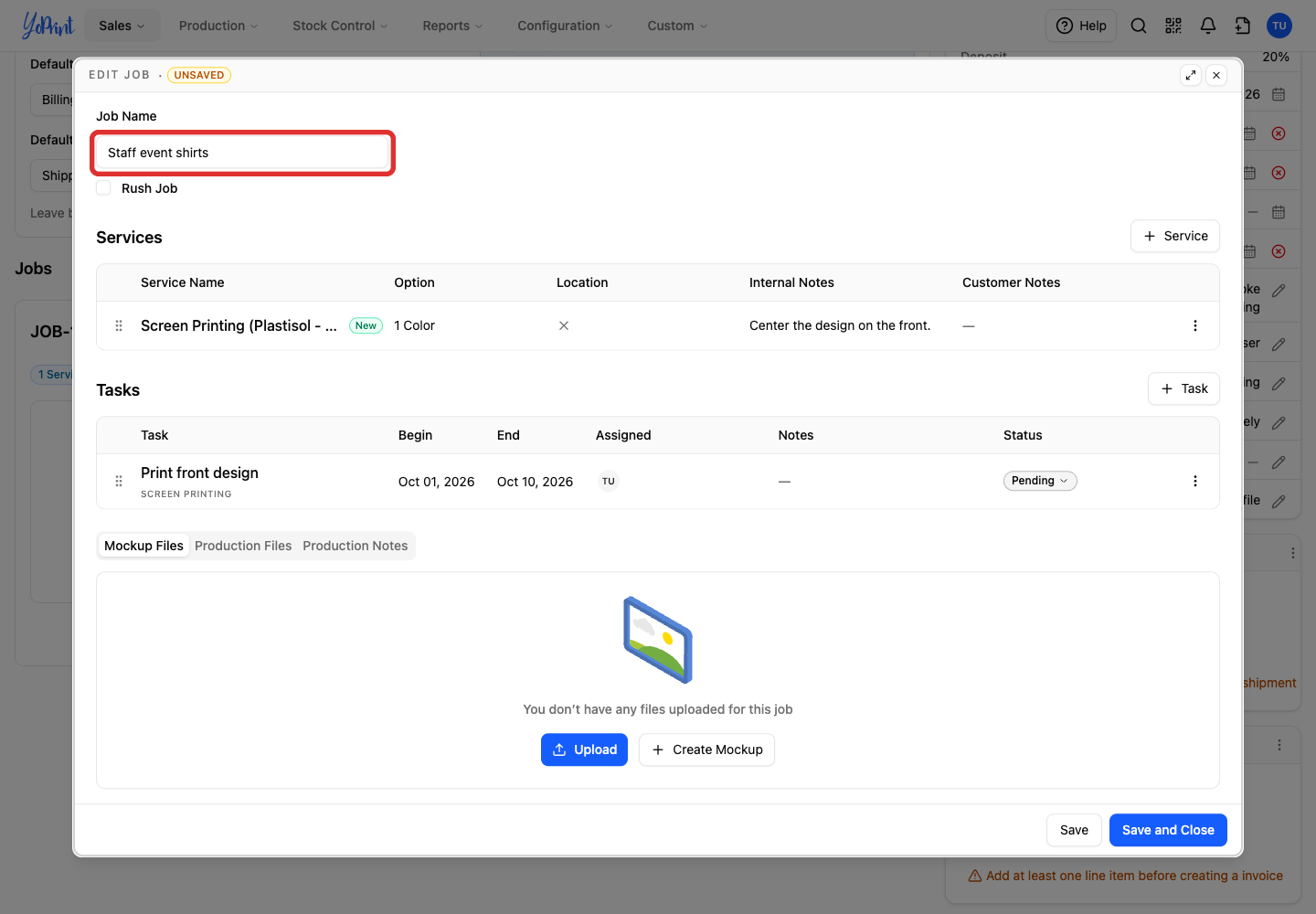Click the Help button
This screenshot has width=1316, height=914.
1081,26
